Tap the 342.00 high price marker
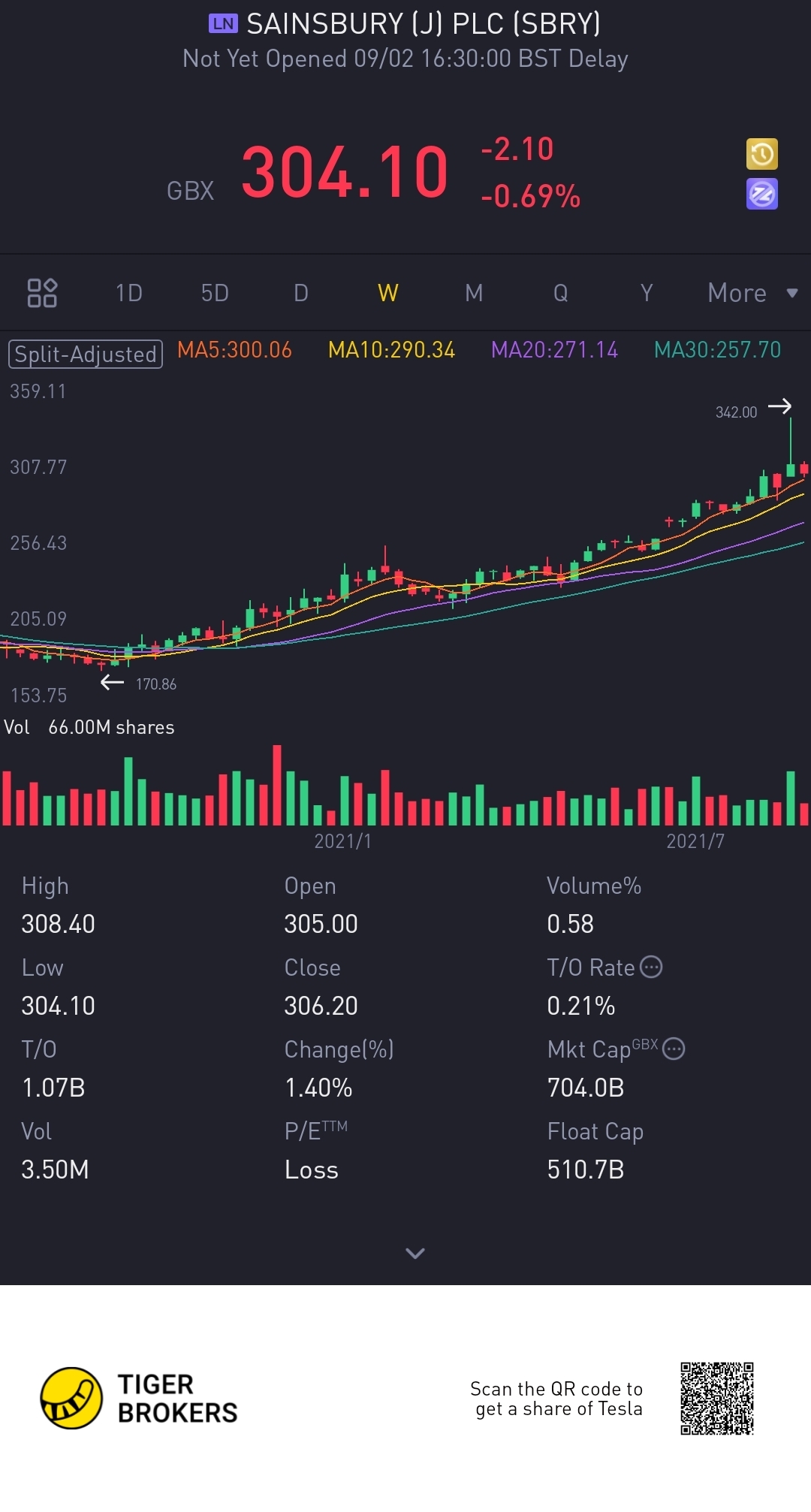This screenshot has height=1512, width=811. 736,412
